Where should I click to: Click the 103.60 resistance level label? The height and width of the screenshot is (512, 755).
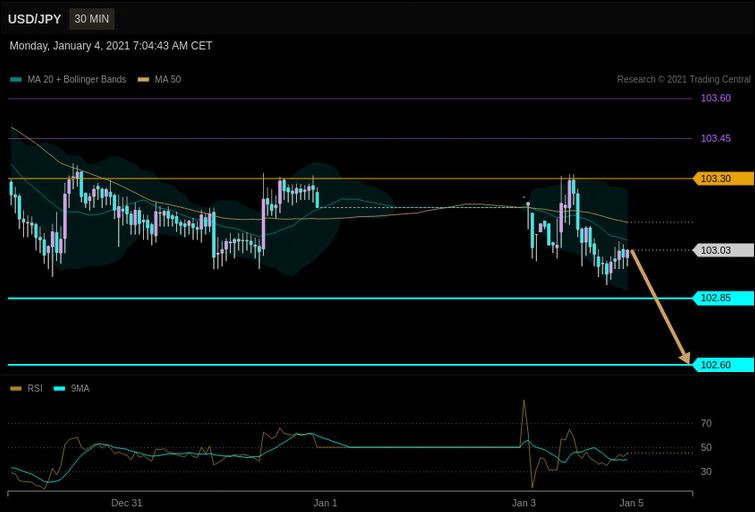[716, 98]
